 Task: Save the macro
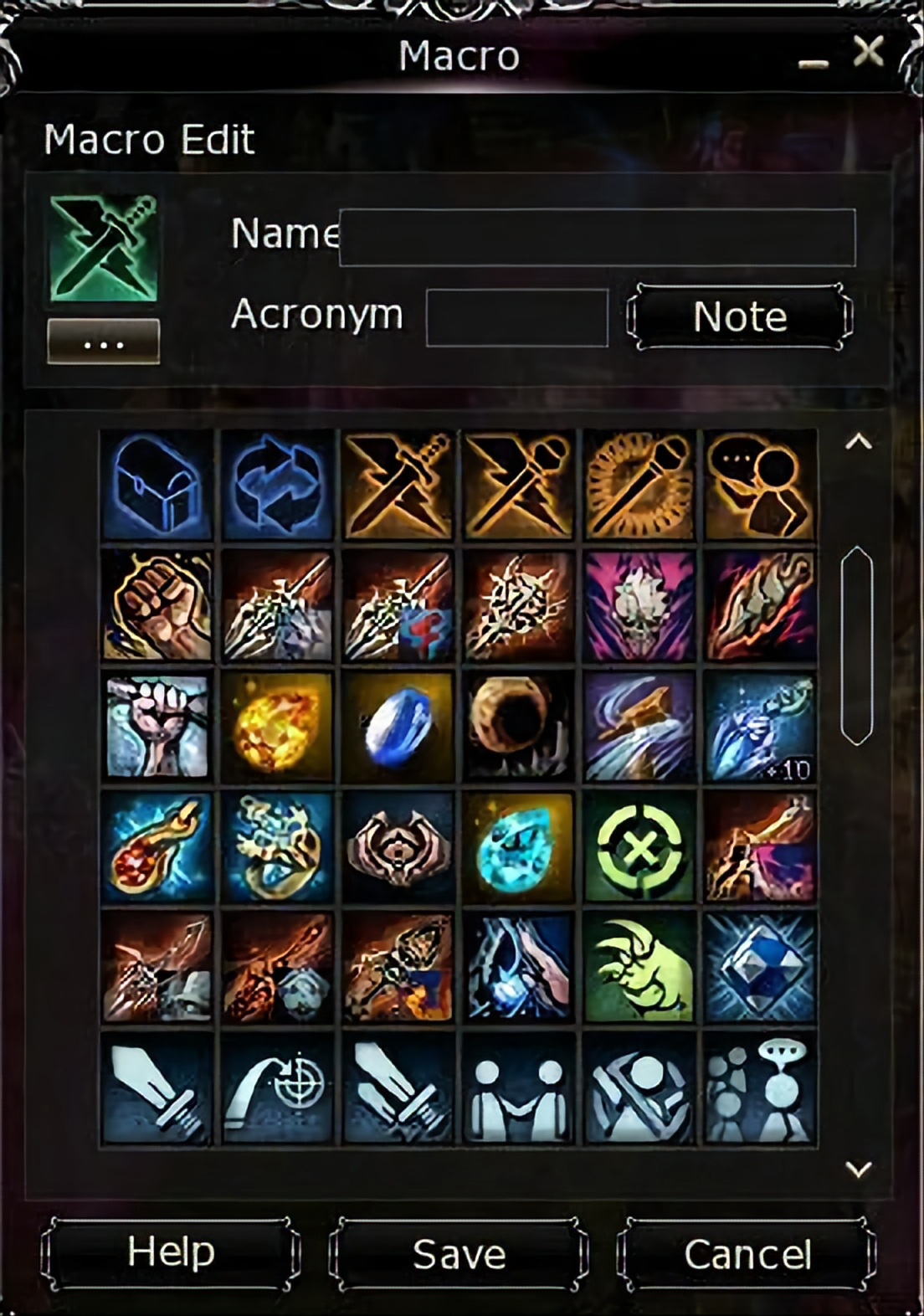[x=459, y=1254]
